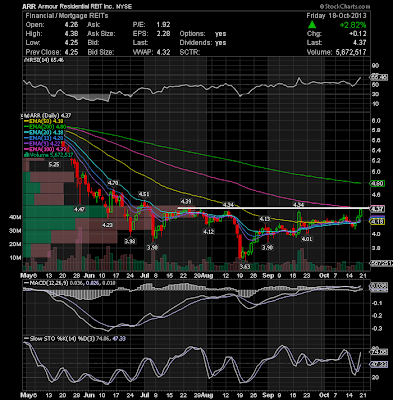The height and width of the screenshot is (400, 393).
Task: Click the 4.13 price label near September
Action: click(x=265, y=218)
